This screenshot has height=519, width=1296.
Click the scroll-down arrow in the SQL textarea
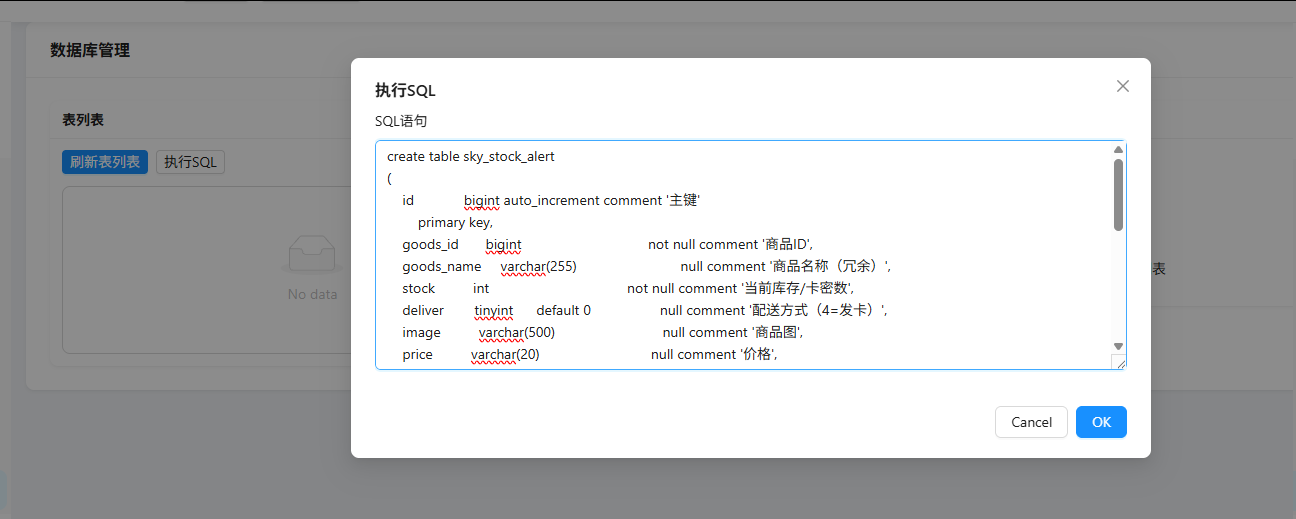click(1118, 346)
